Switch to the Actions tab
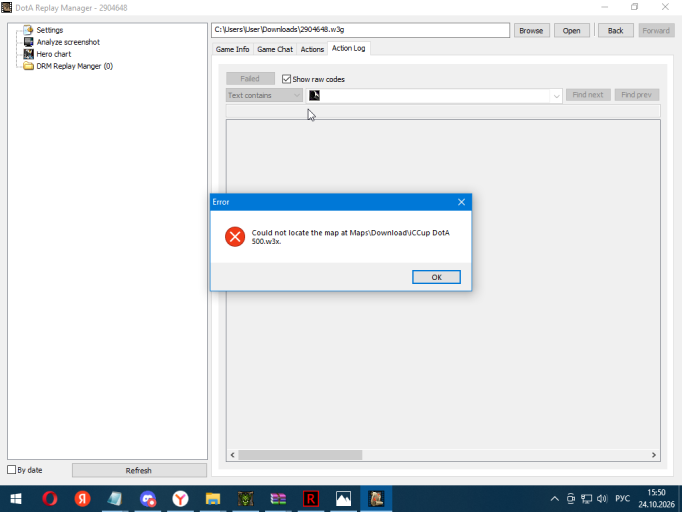 point(312,49)
